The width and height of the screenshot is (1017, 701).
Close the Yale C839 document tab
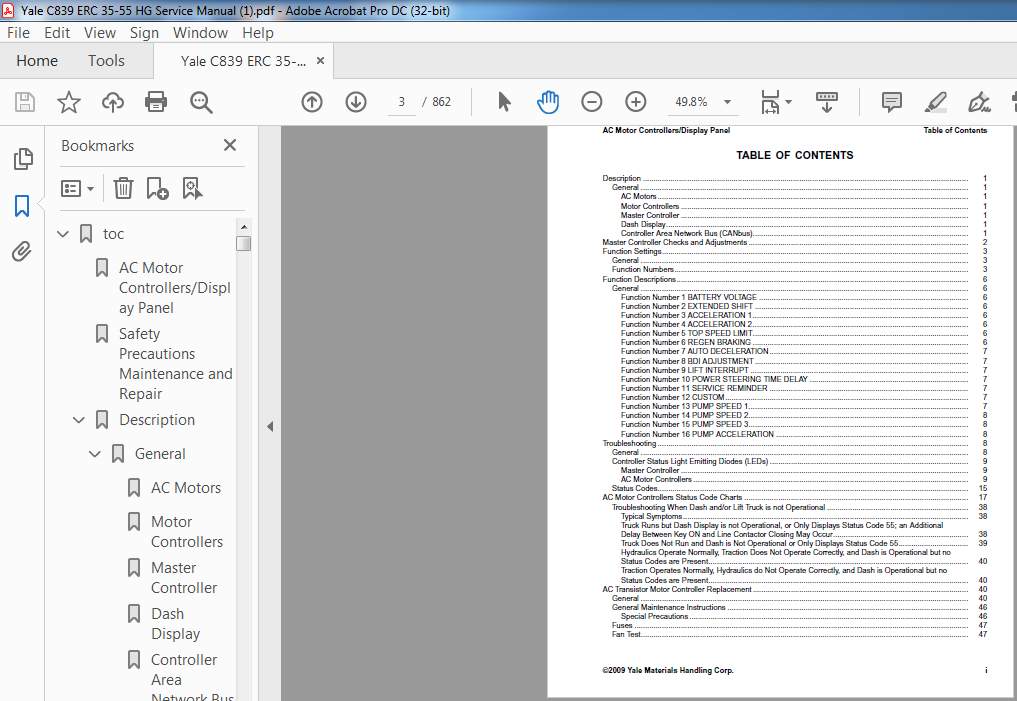pyautogui.click(x=320, y=61)
